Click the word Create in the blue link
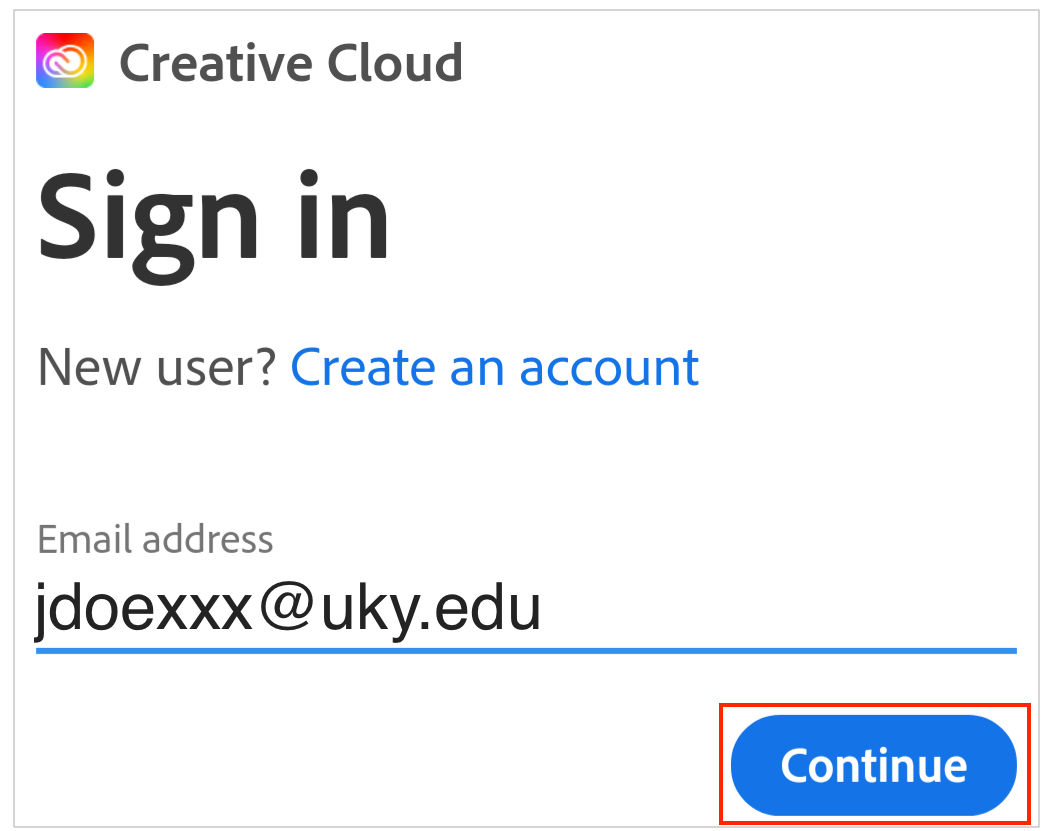Image resolution: width=1054 pixels, height=831 pixels. tap(364, 368)
